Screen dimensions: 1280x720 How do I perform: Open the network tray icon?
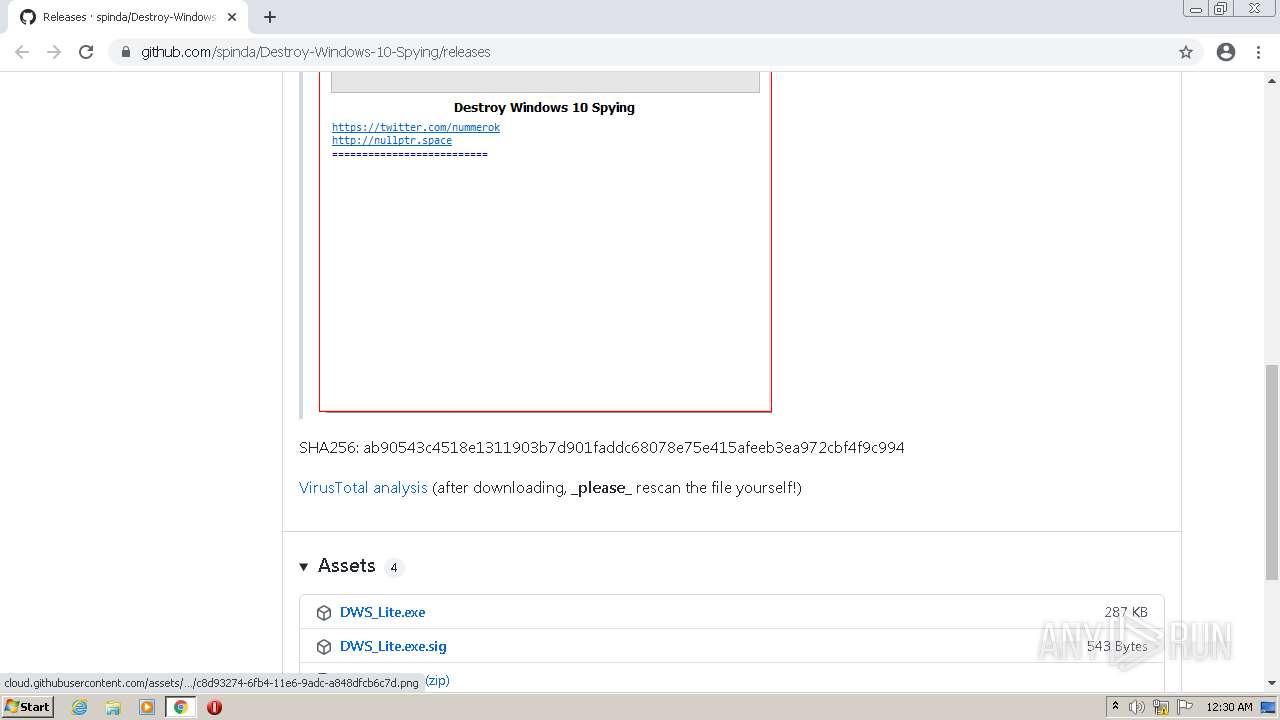pos(1161,707)
